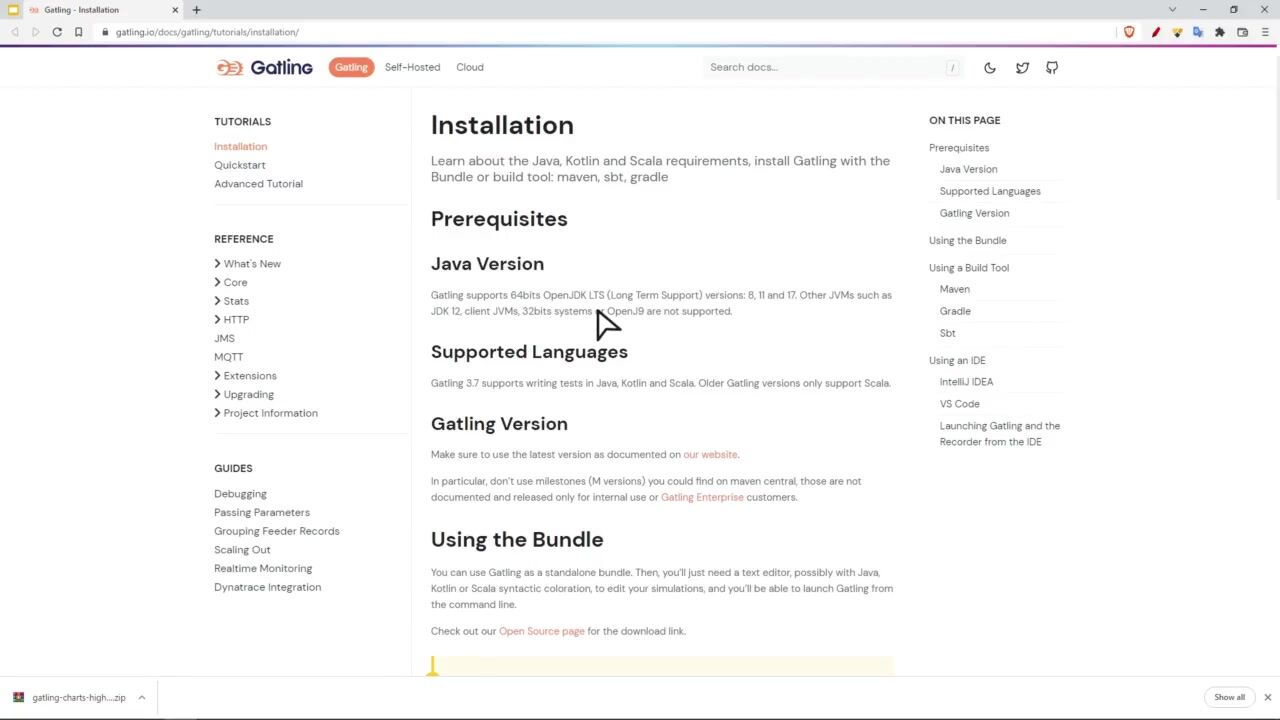
Task: Click the Gatling logo in header
Action: click(x=265, y=67)
